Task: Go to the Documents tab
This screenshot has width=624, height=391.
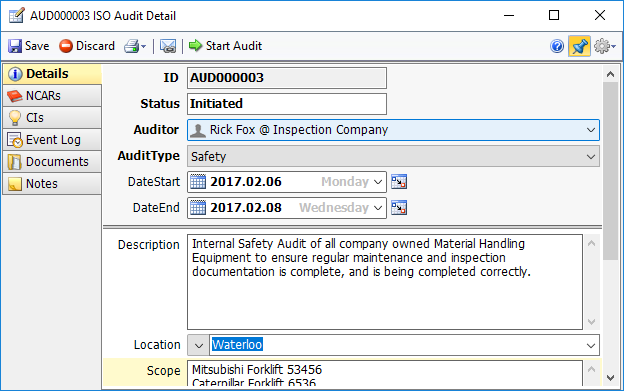Action: point(52,162)
